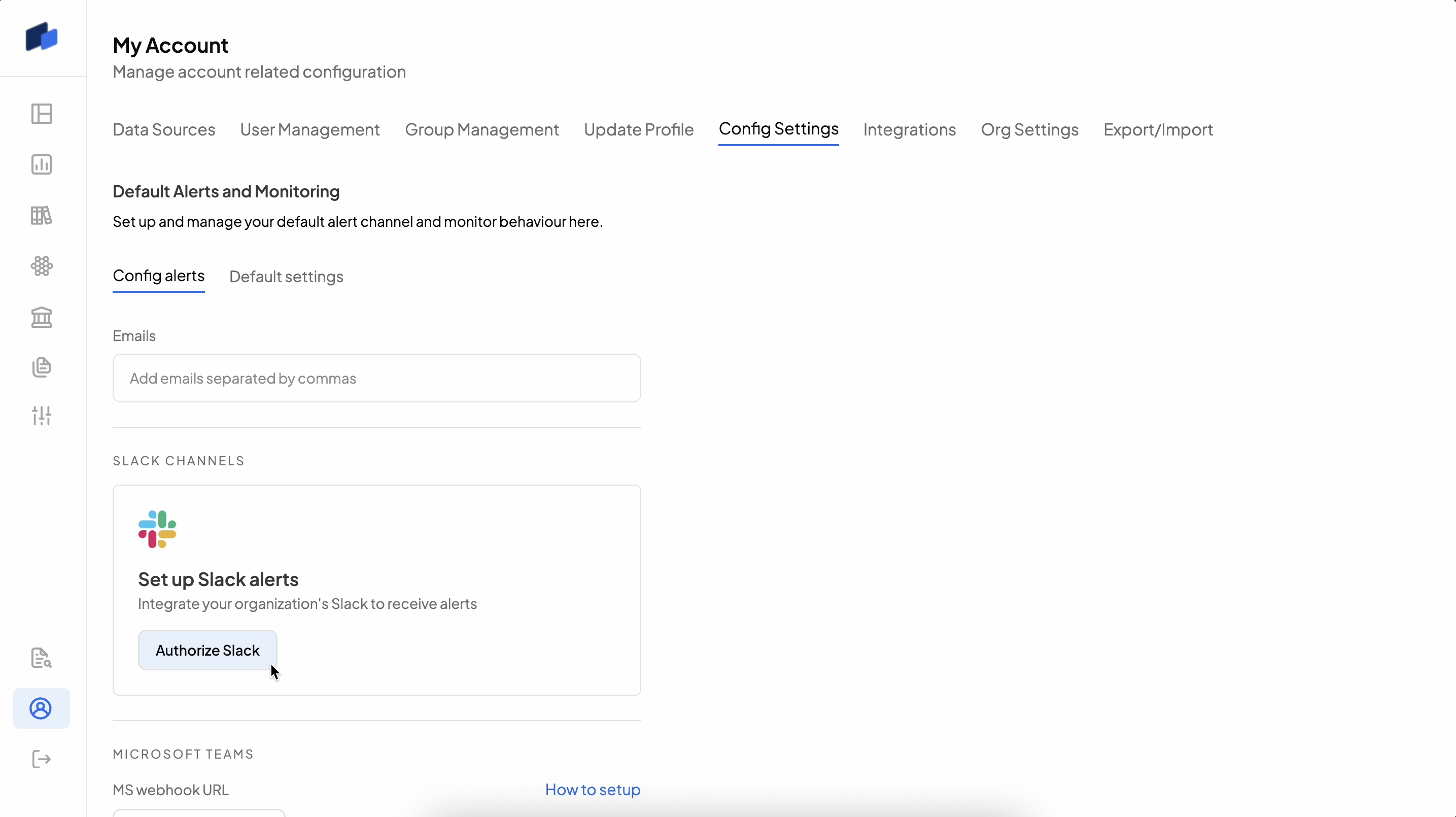The height and width of the screenshot is (817, 1456).
Task: Switch to the Data Sources tab
Action: (x=164, y=129)
